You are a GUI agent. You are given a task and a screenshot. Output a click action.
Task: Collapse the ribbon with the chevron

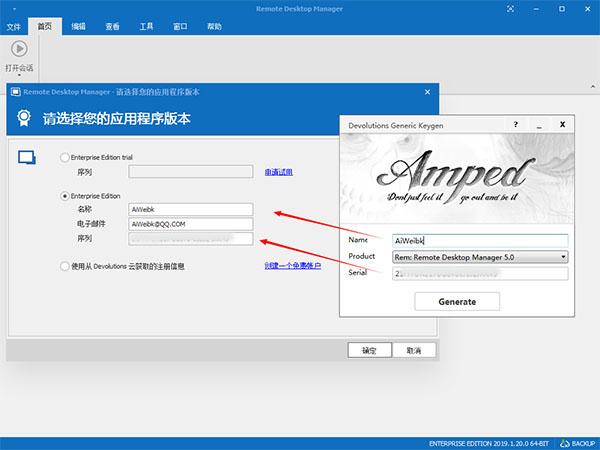point(593,86)
